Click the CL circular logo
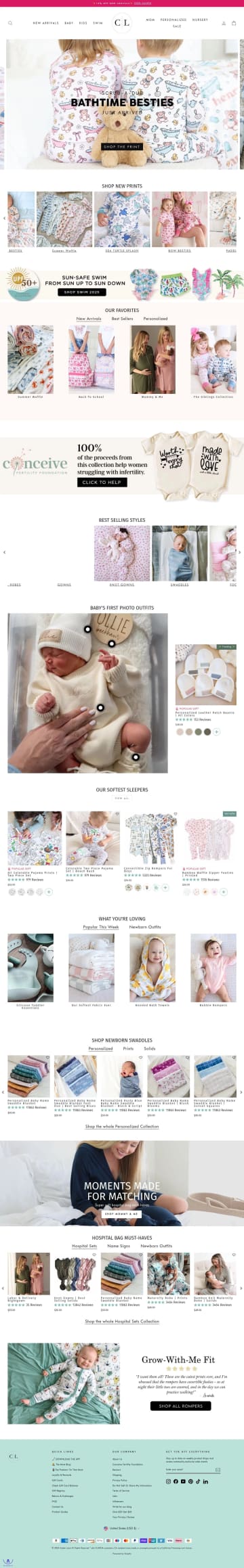 pyautogui.click(x=122, y=23)
